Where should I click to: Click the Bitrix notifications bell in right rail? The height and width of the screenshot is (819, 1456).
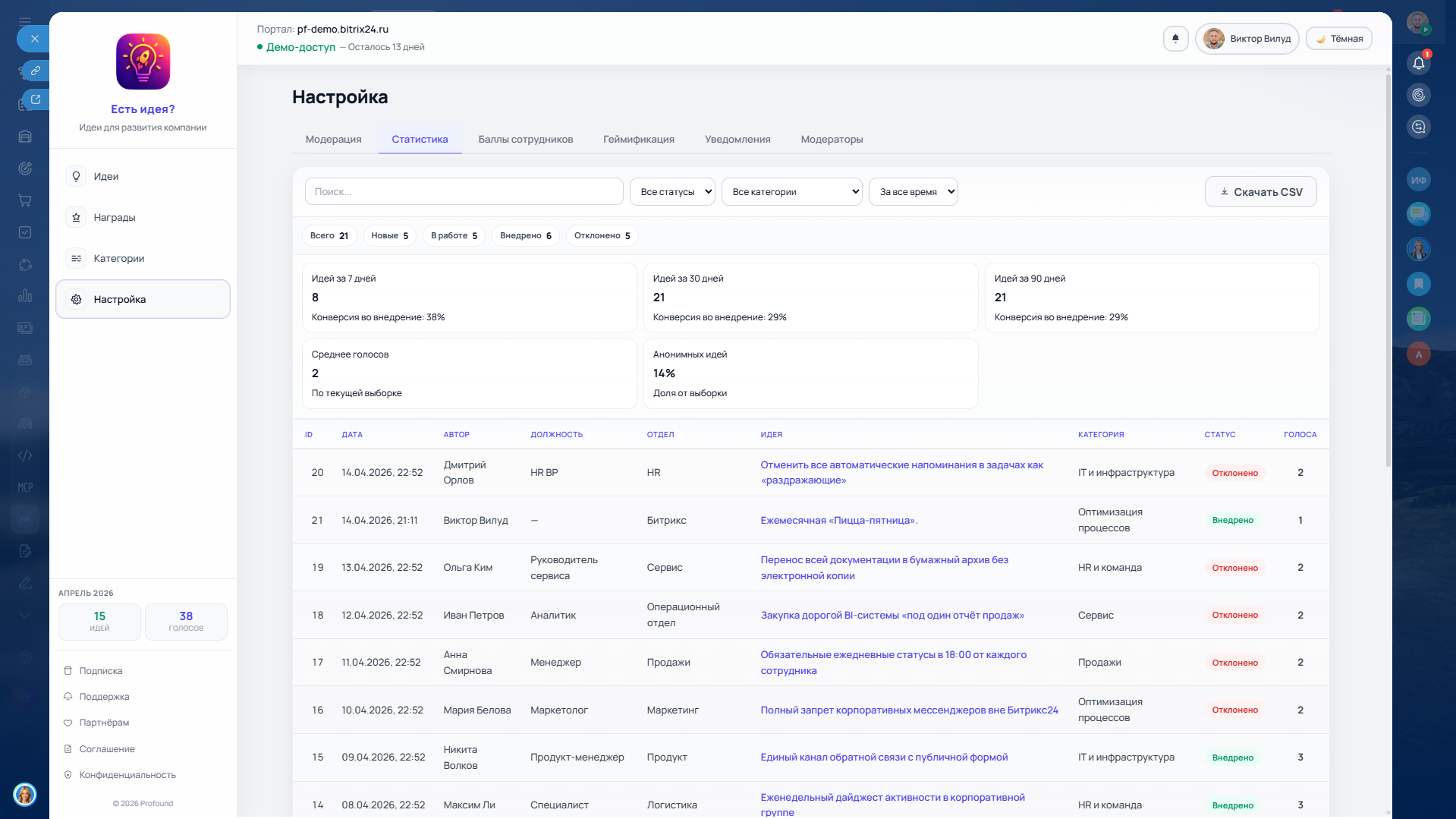click(1418, 63)
